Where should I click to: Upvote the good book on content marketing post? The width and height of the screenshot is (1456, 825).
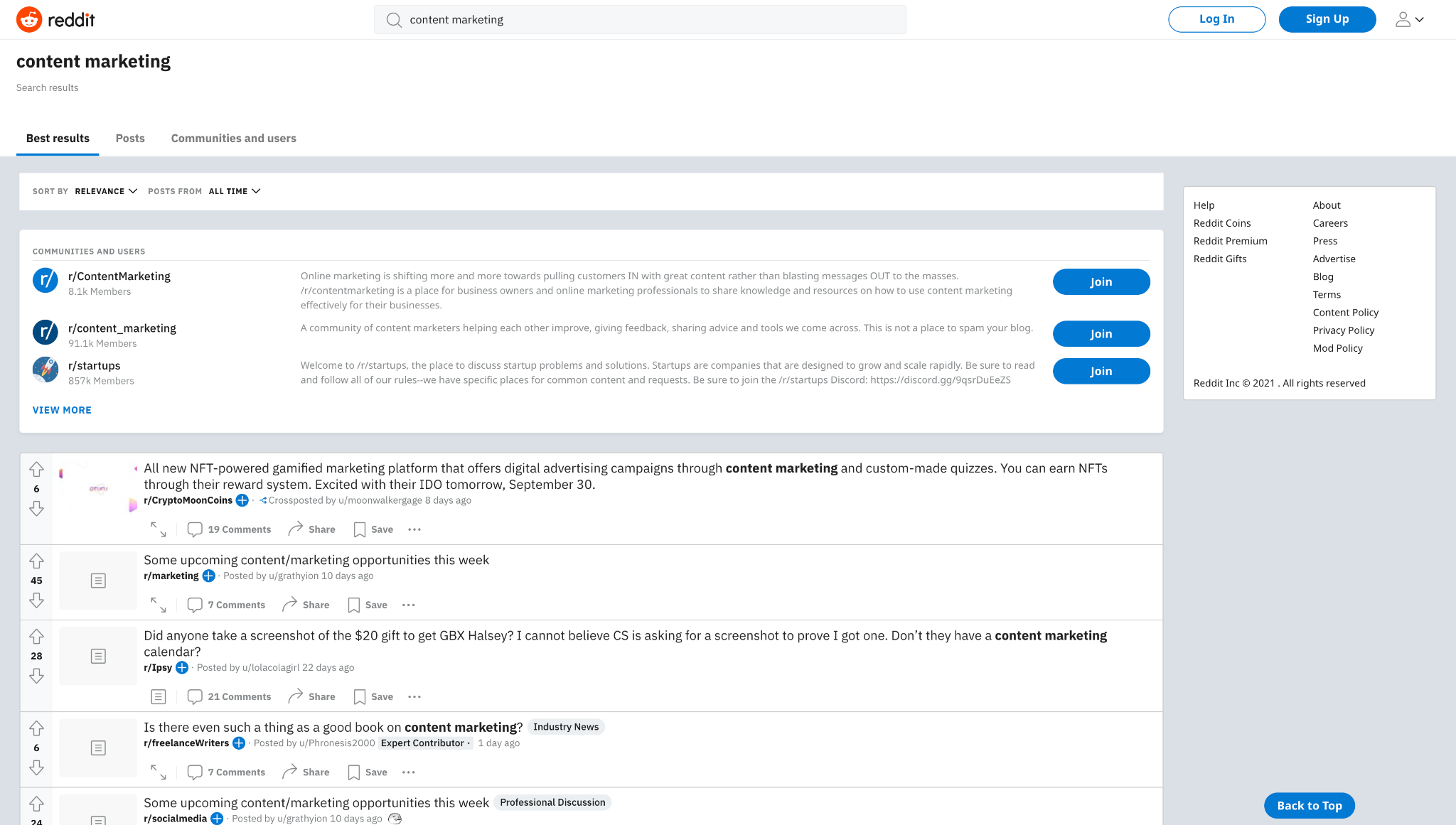(37, 728)
